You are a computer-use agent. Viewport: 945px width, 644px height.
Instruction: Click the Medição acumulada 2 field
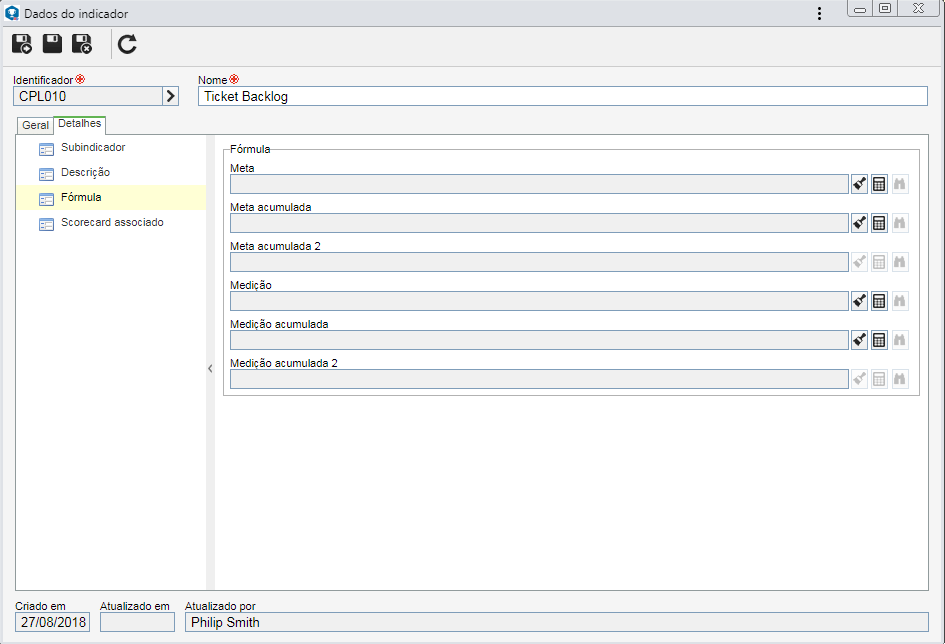539,379
